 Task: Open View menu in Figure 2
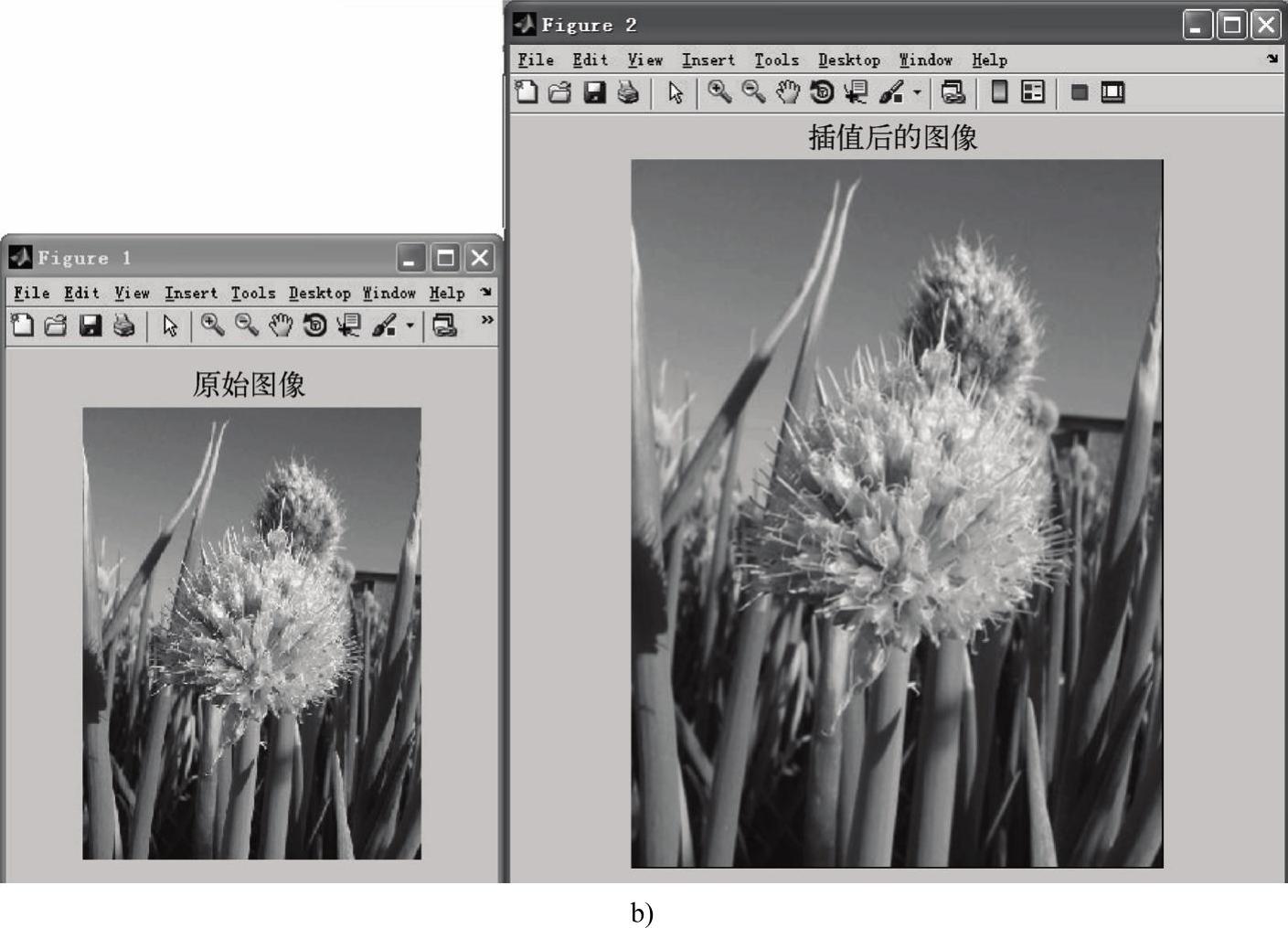[x=644, y=59]
